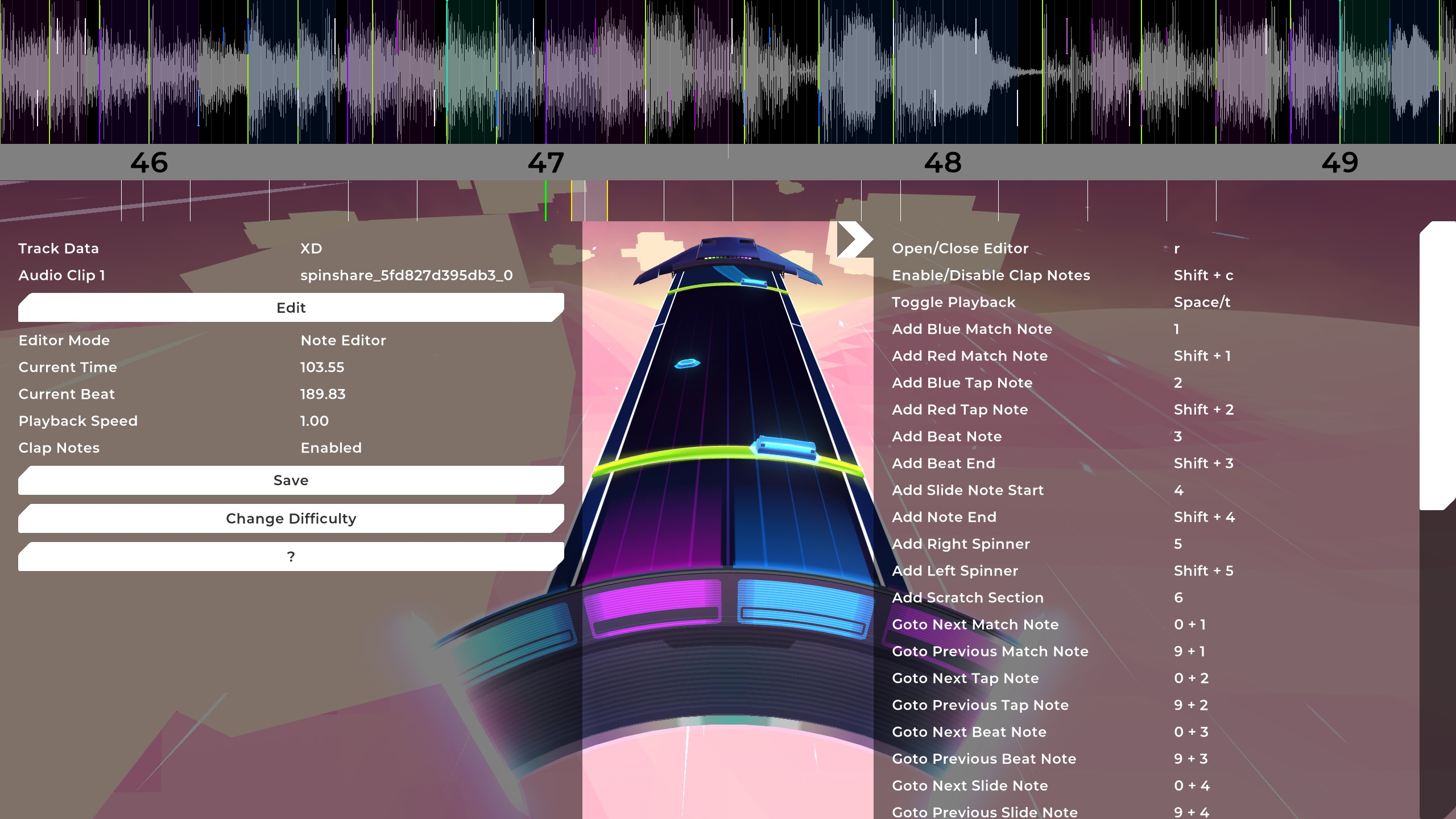Image resolution: width=1456 pixels, height=819 pixels.
Task: Click the Add Scratch Section shortcut entry
Action: [967, 598]
